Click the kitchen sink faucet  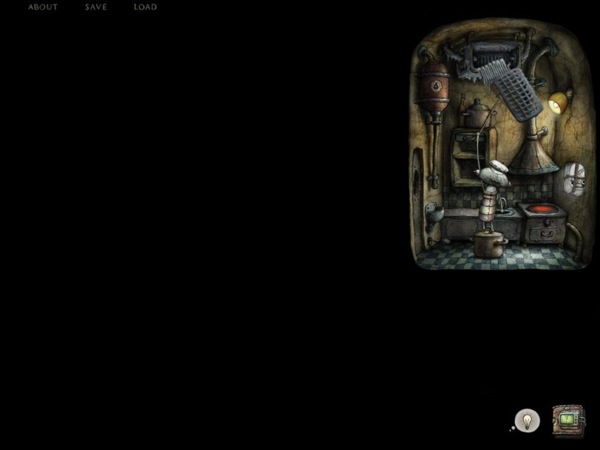[x=502, y=204]
